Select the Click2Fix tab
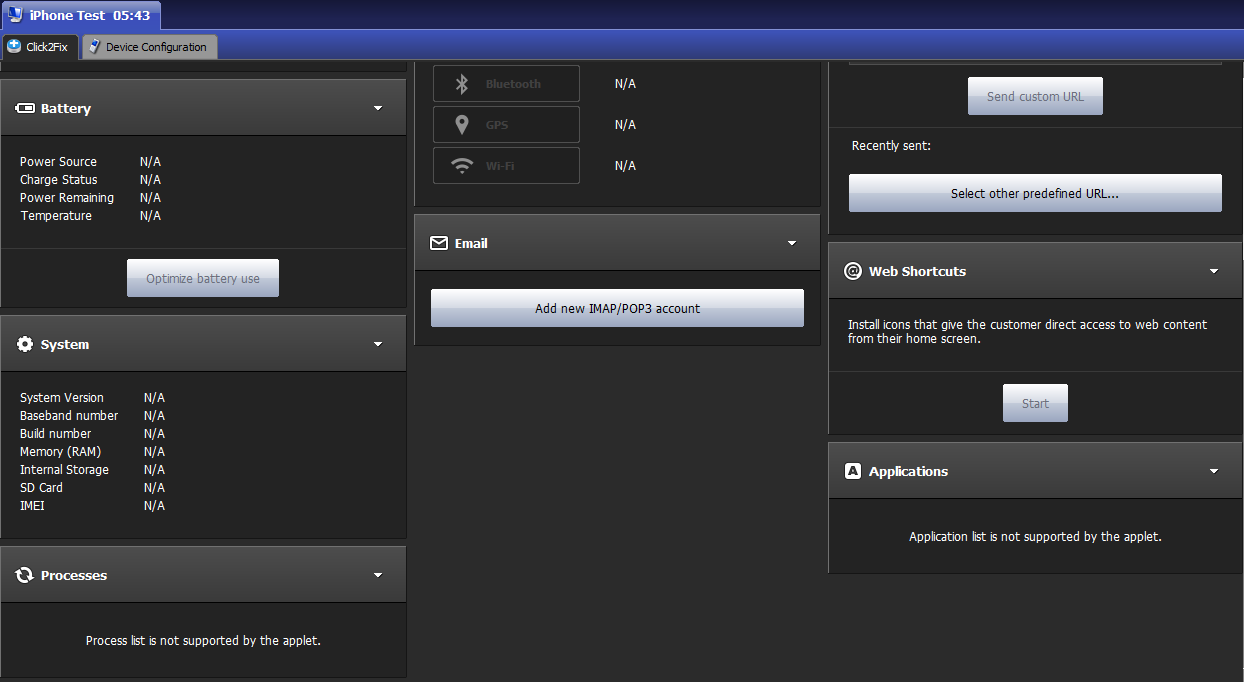The height and width of the screenshot is (682, 1244). pyautogui.click(x=39, y=46)
